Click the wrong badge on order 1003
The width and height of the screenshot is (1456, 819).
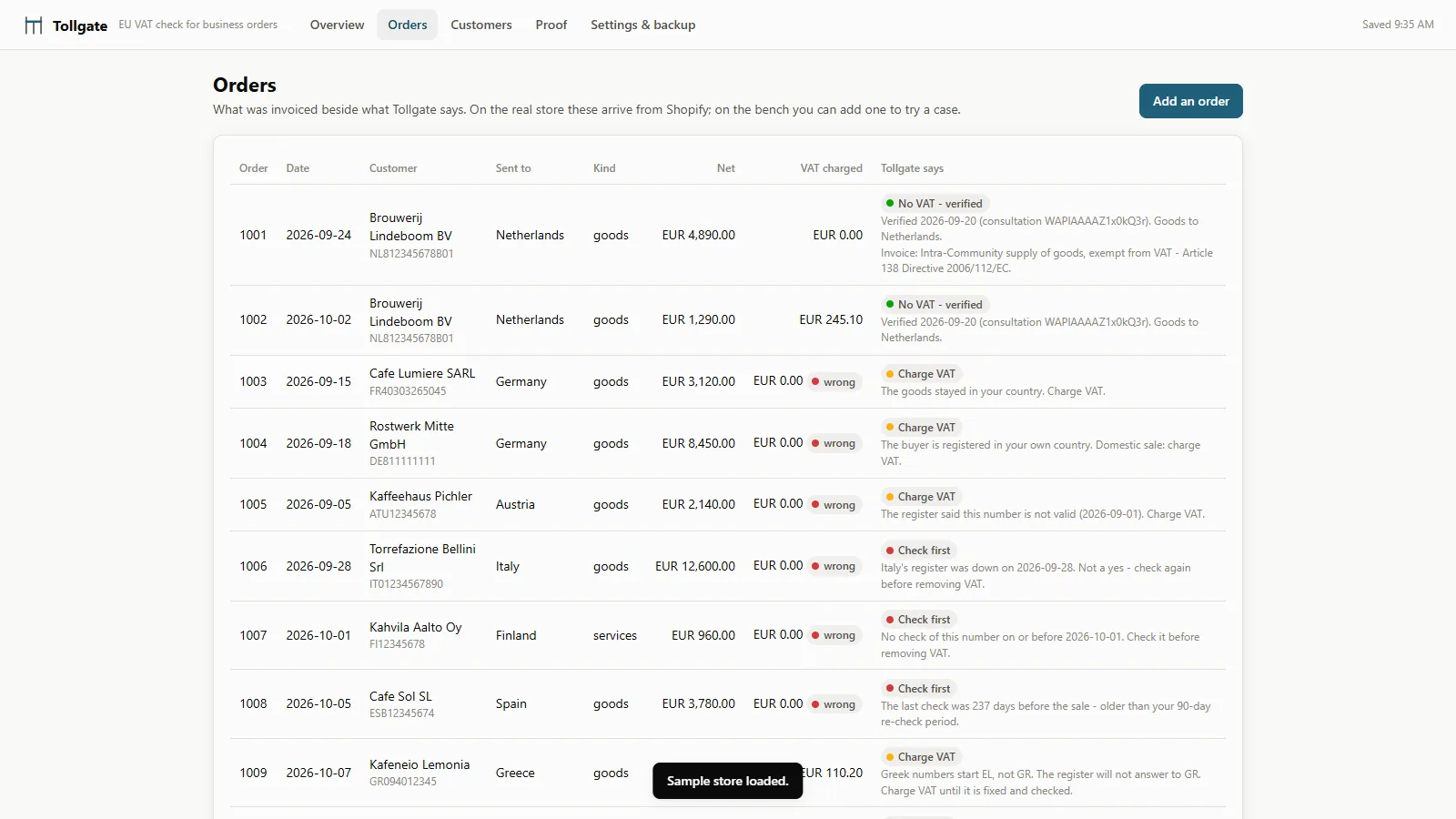click(834, 382)
